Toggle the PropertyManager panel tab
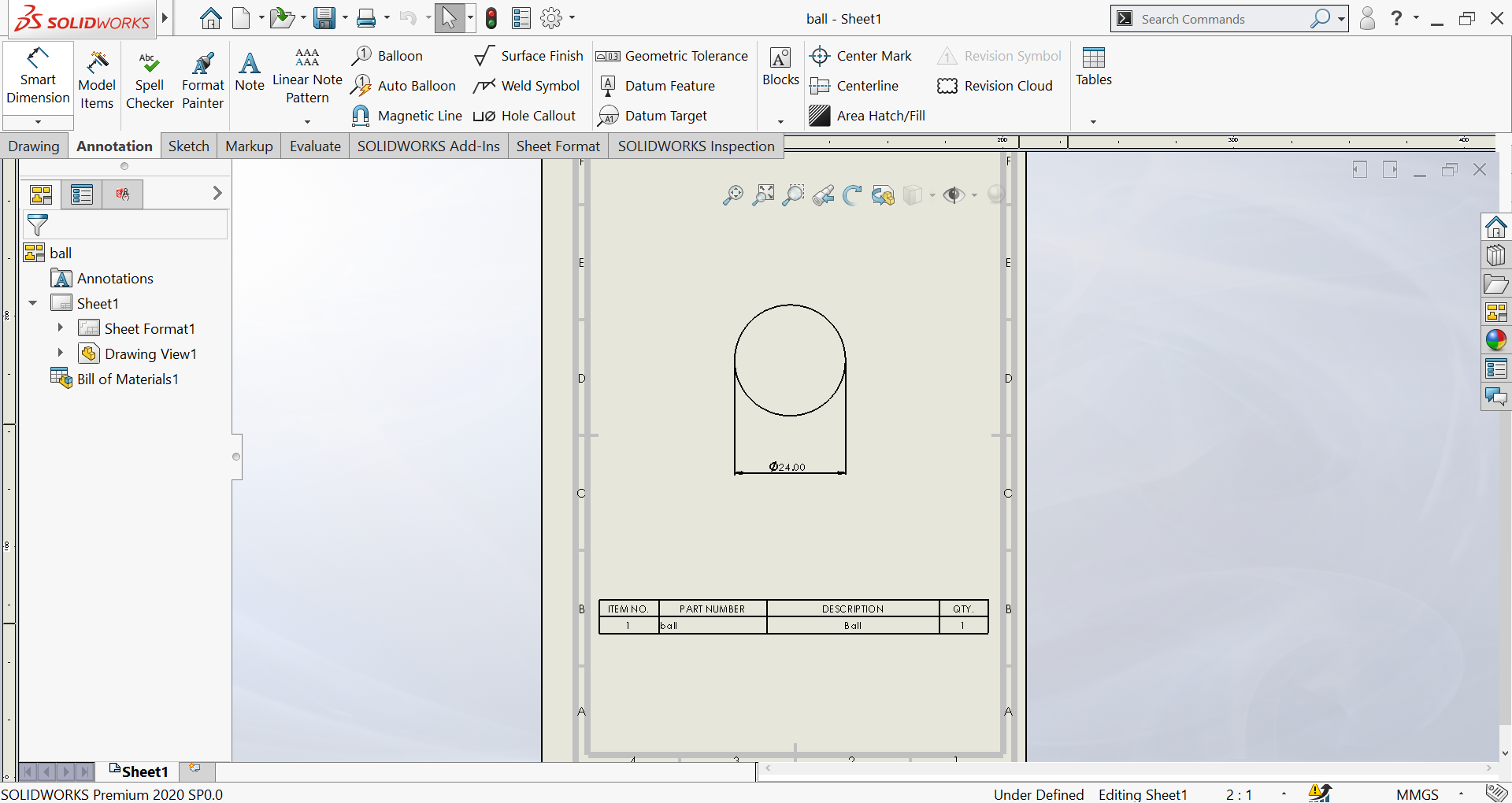 (82, 194)
